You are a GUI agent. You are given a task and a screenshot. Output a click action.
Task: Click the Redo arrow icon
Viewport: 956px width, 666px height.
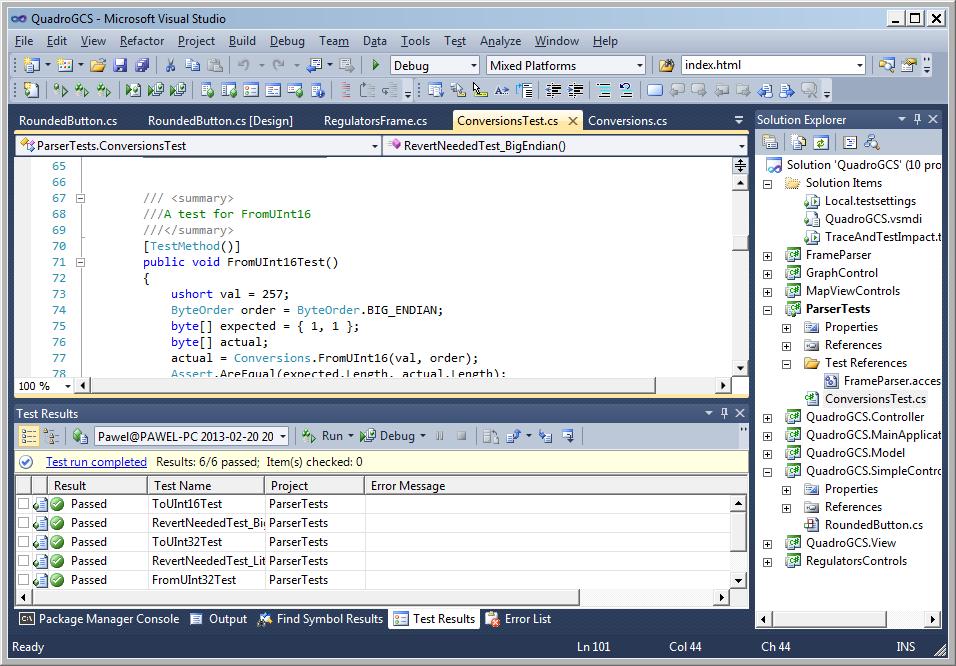pyautogui.click(x=279, y=65)
